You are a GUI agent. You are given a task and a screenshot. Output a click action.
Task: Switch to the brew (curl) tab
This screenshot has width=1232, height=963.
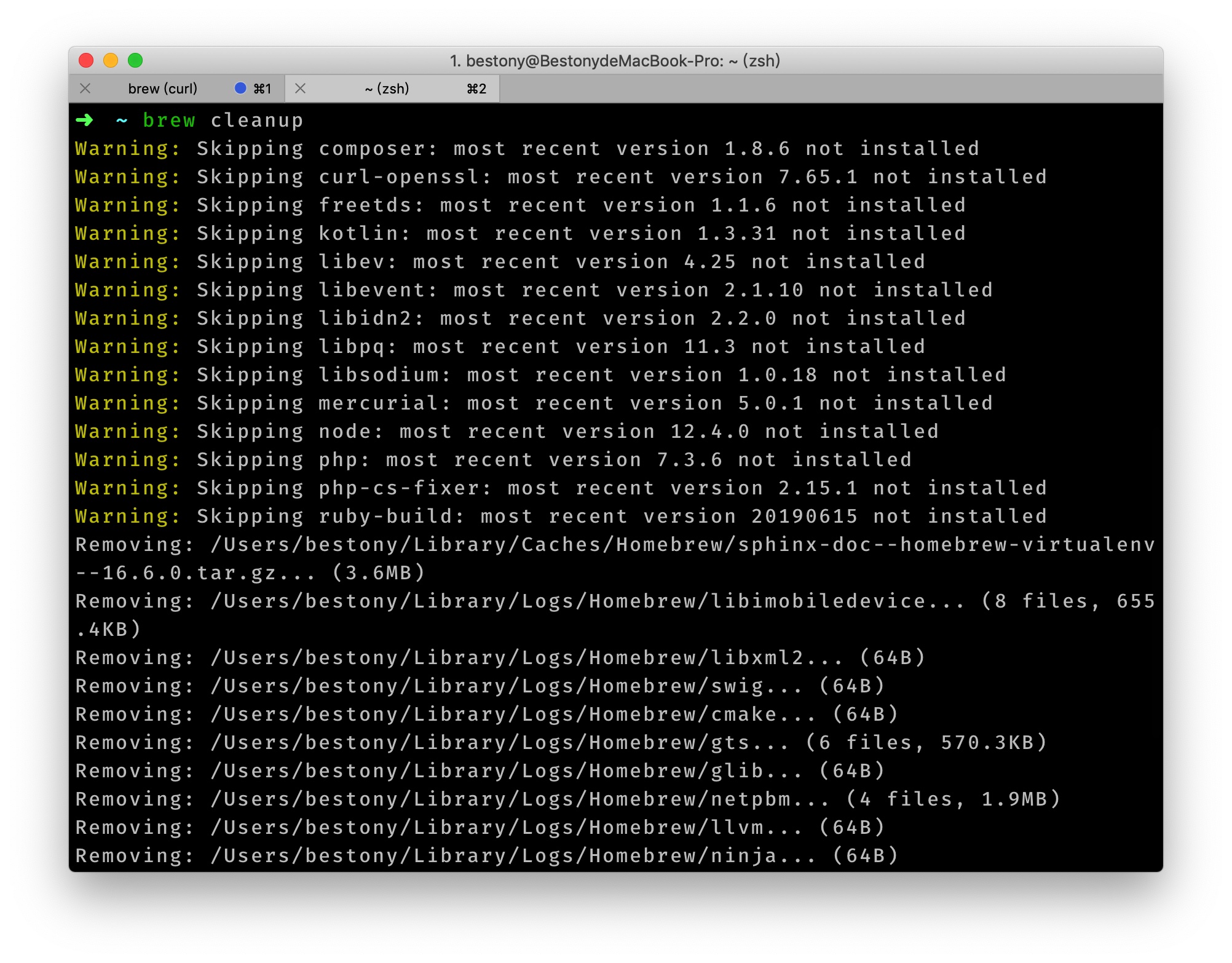162,89
